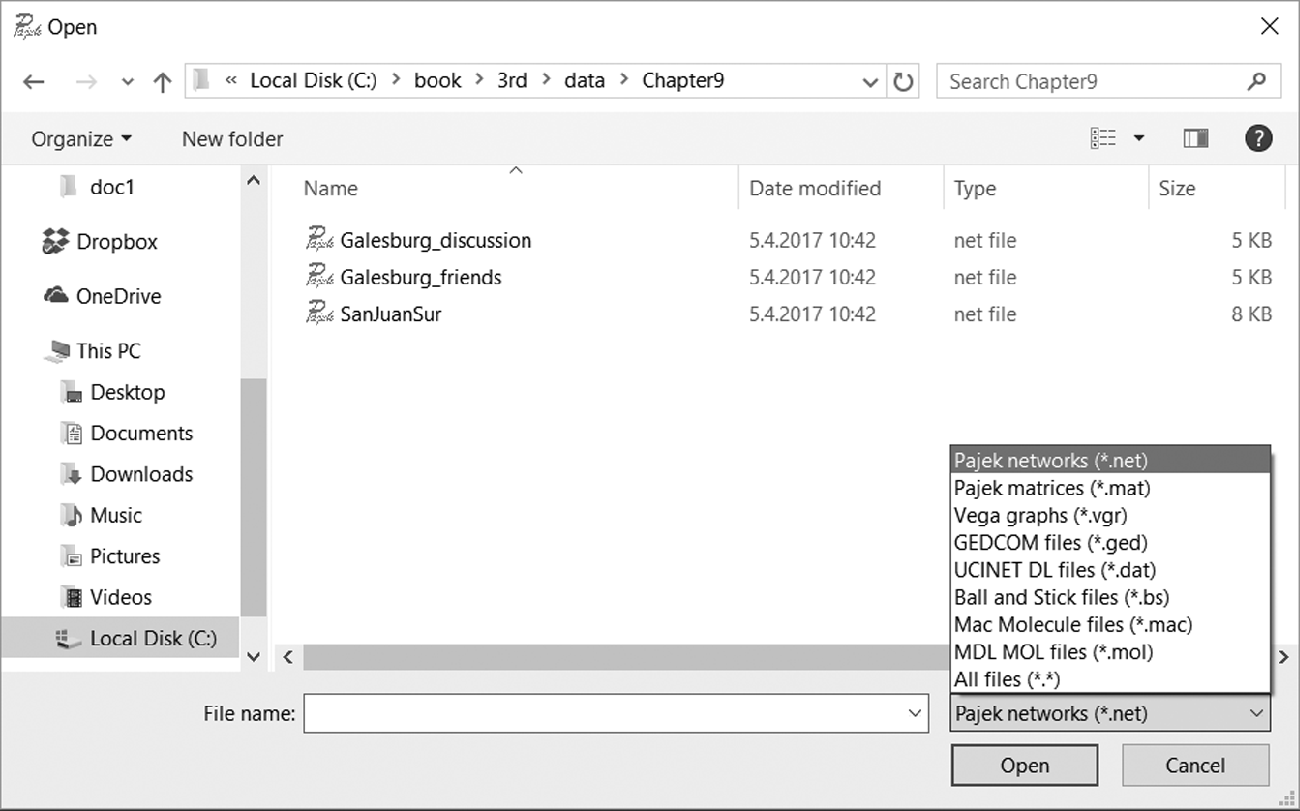Open the recent locations chevron
The image size is (1300, 811).
pos(128,83)
